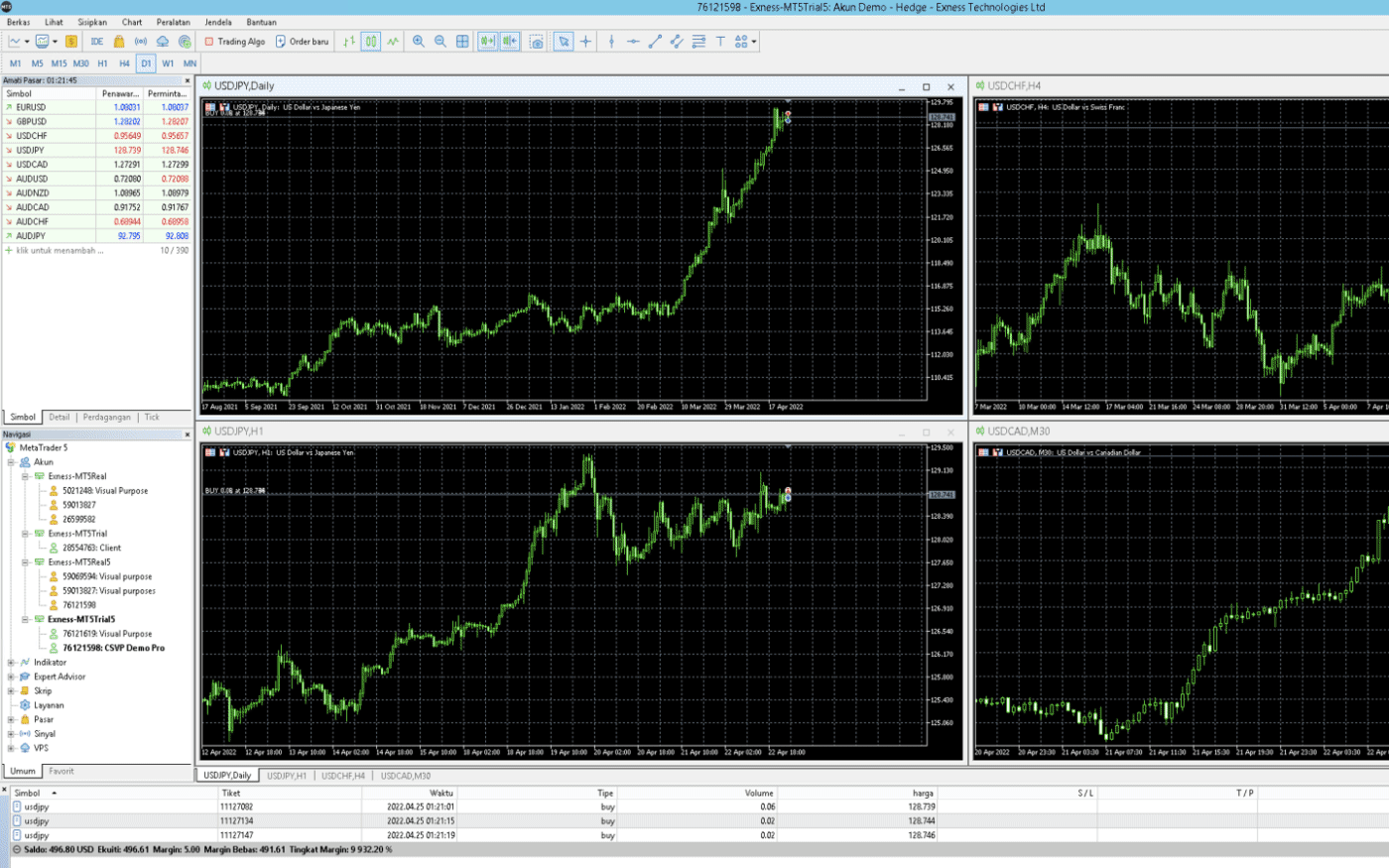Open the Peralatan menu

coord(174,22)
